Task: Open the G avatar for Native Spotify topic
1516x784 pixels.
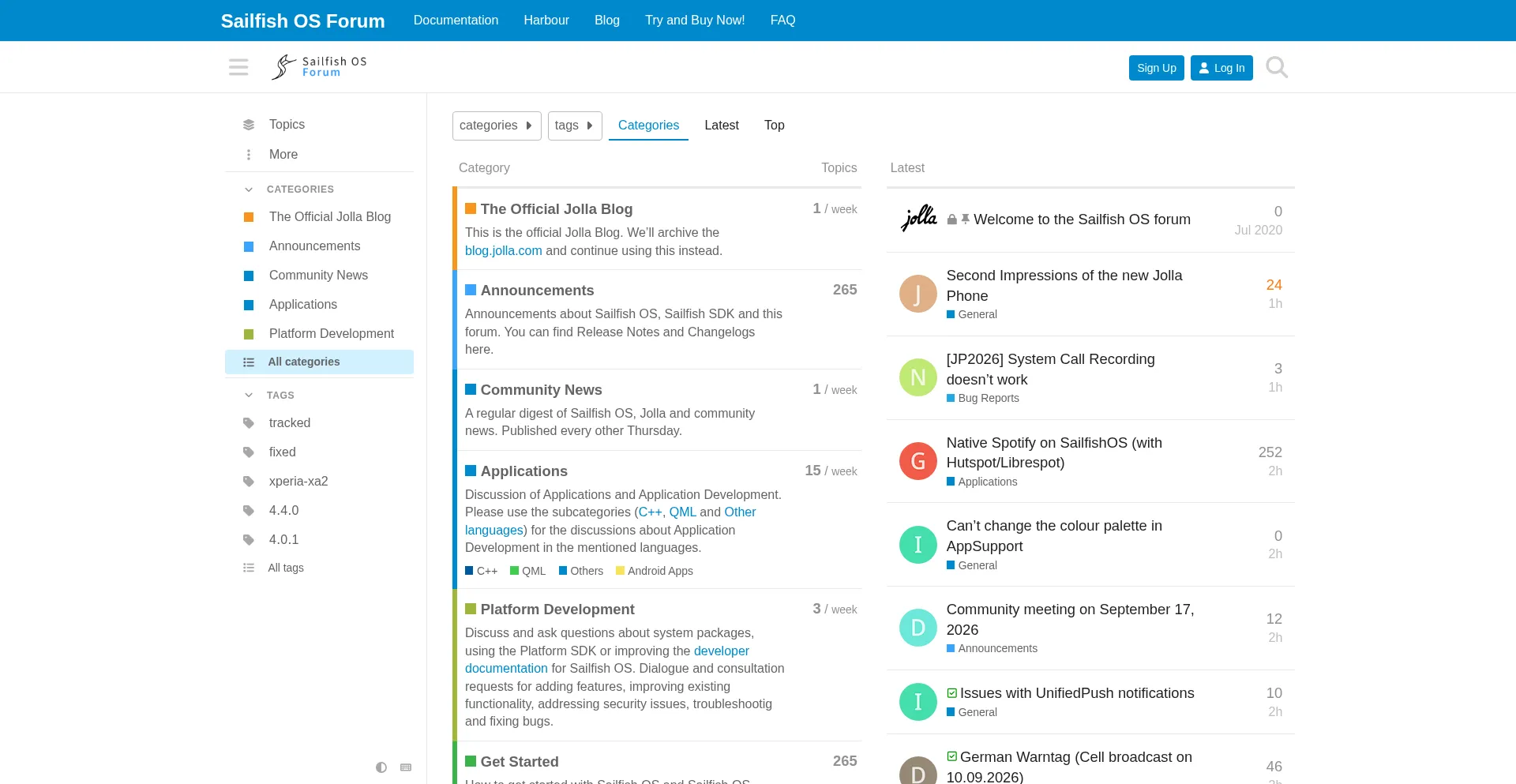Action: (x=918, y=461)
